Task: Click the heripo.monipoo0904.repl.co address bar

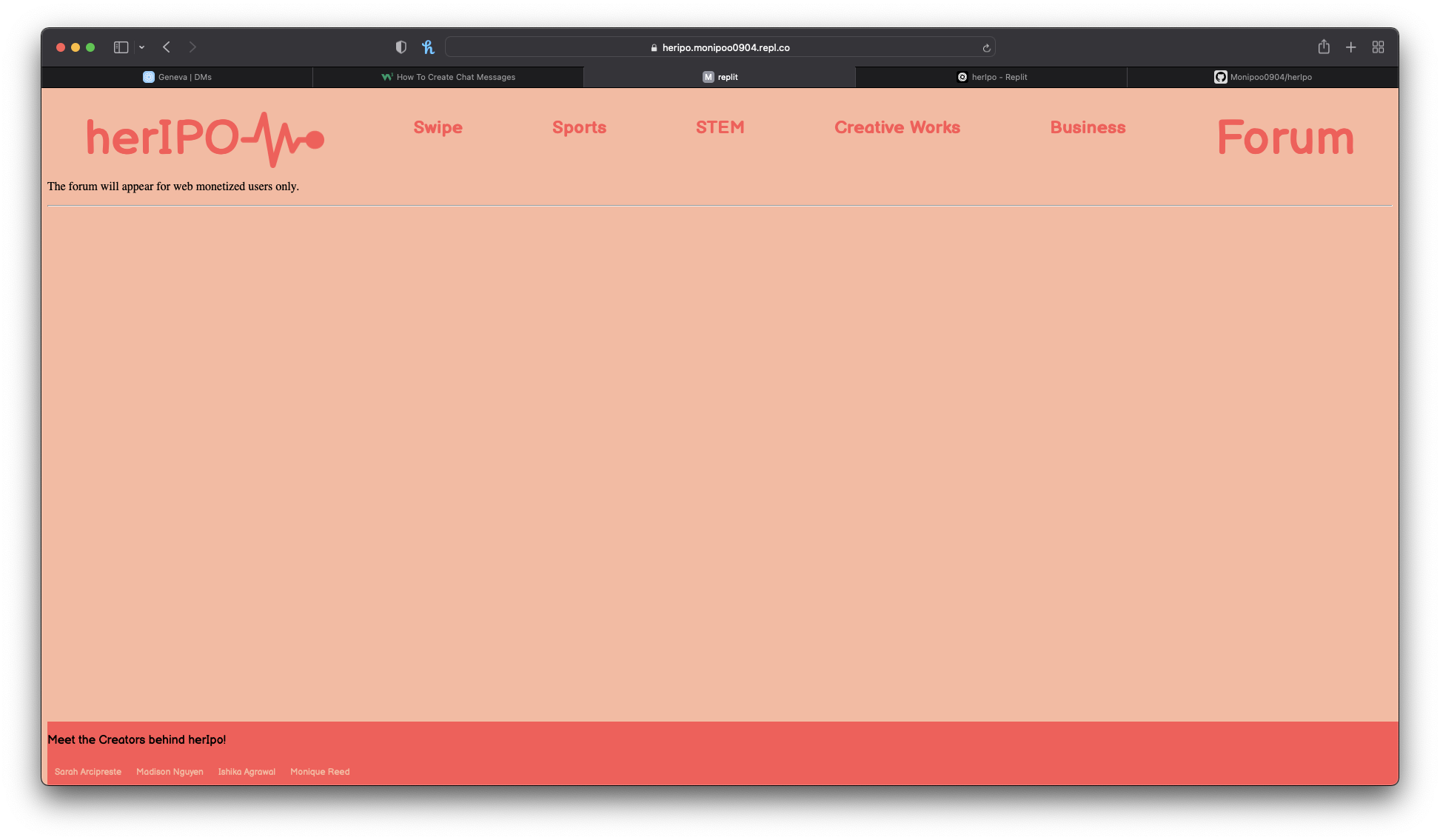Action: pos(726,47)
